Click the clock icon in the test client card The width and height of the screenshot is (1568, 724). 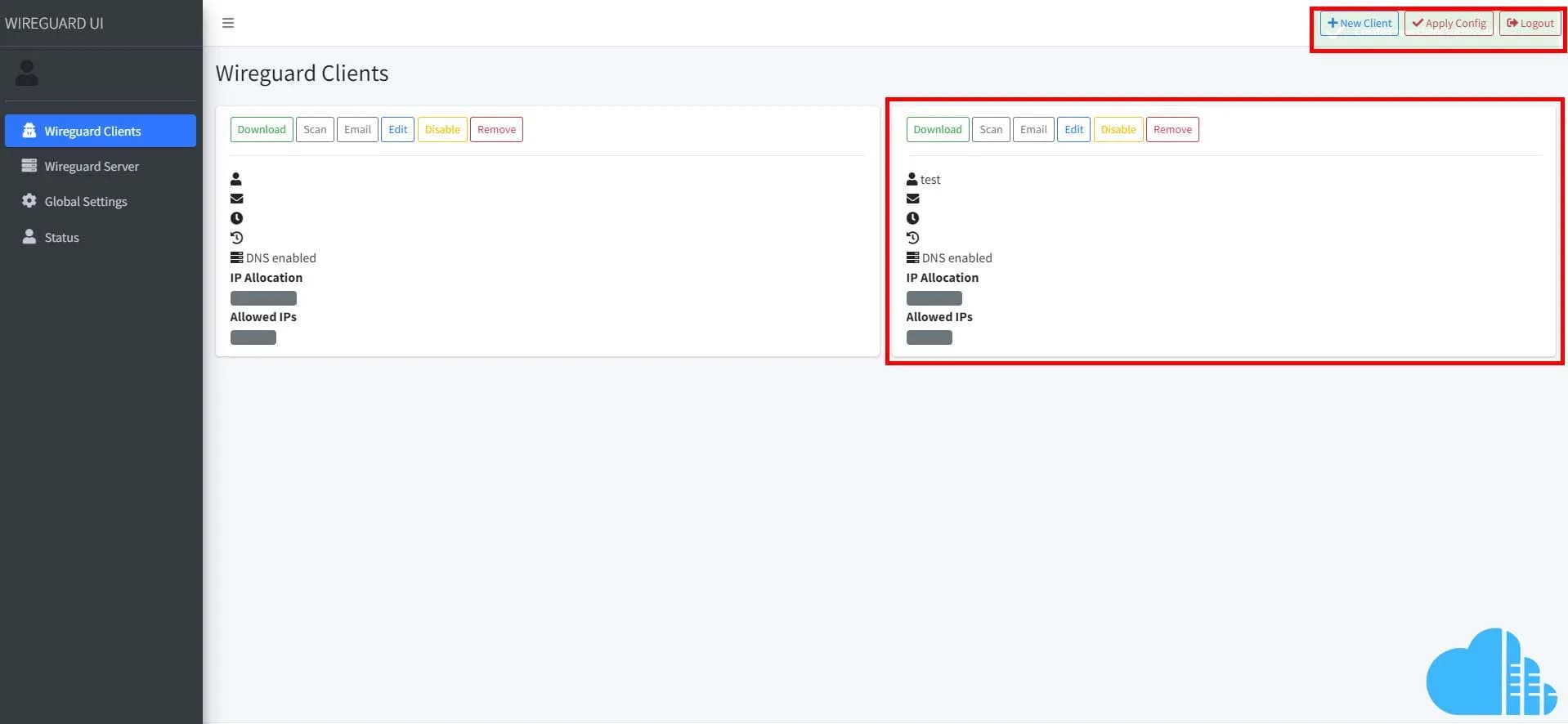pos(913,218)
